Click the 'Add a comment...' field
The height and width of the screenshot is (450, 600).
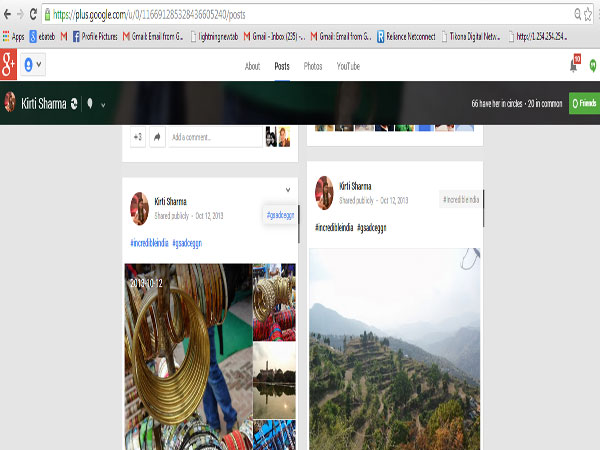pos(215,137)
